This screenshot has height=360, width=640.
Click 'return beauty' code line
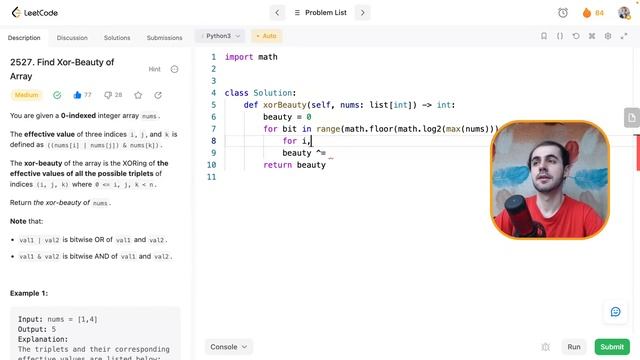[x=294, y=165]
